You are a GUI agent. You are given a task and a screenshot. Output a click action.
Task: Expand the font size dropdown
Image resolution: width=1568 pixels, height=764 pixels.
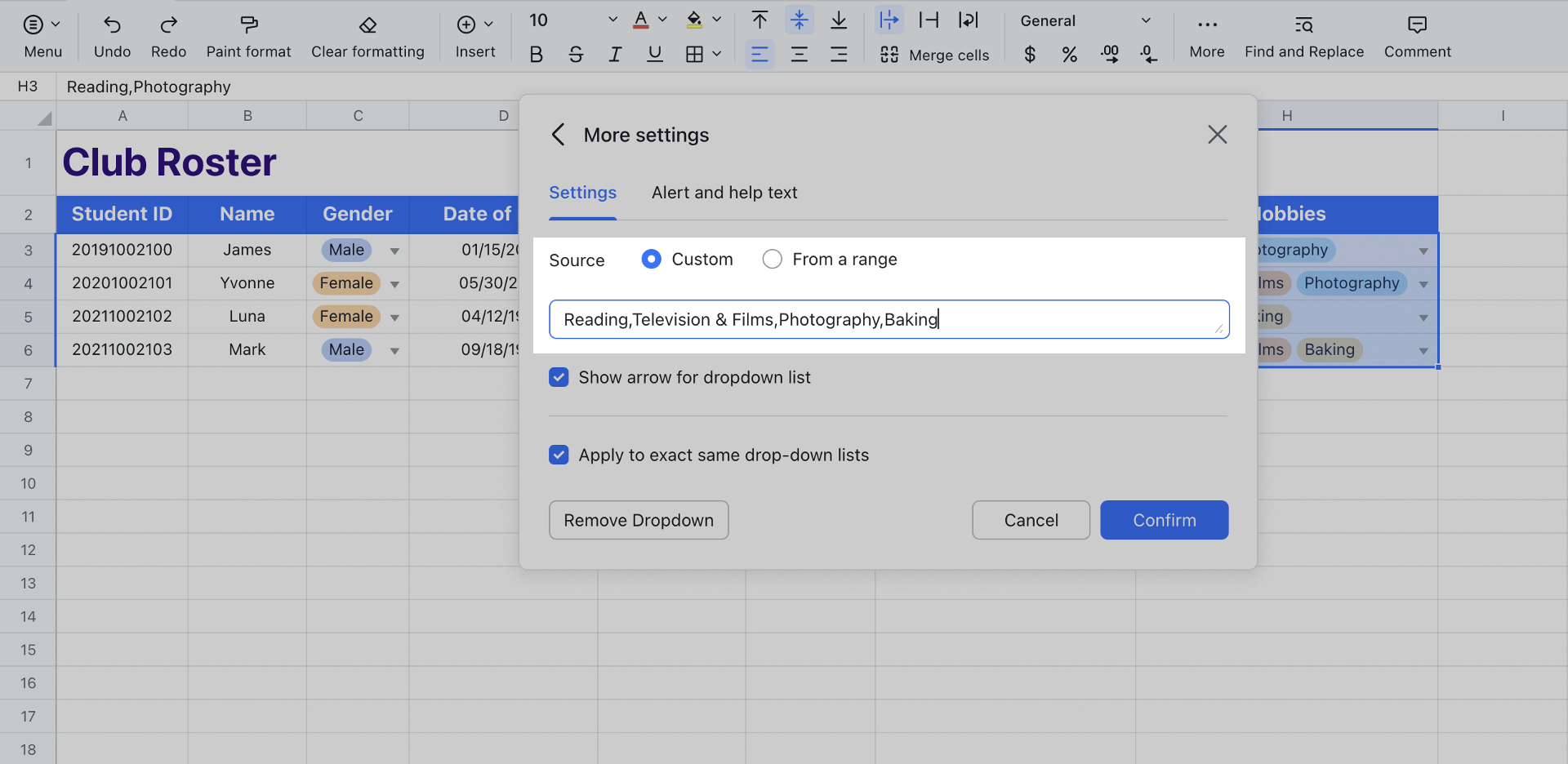click(x=612, y=20)
